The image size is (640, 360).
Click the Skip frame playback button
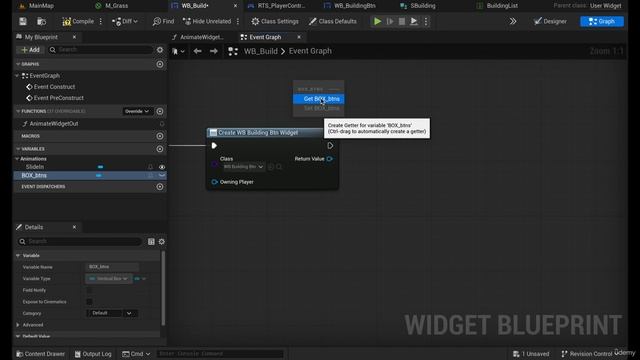pos(390,21)
